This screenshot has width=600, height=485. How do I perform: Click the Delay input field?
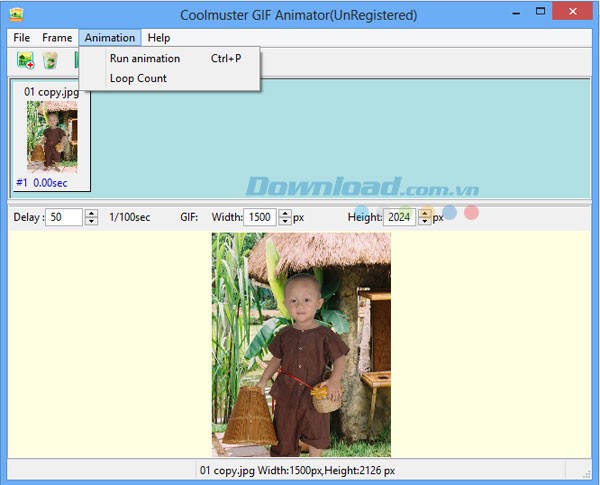[x=64, y=217]
